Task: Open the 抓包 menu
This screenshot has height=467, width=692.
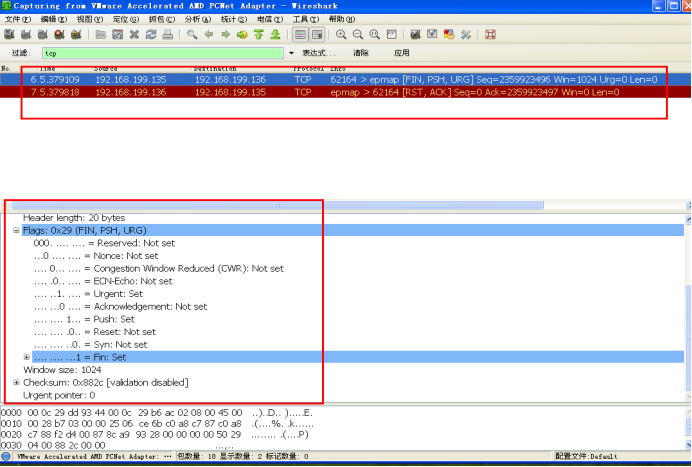Action: coord(162,19)
